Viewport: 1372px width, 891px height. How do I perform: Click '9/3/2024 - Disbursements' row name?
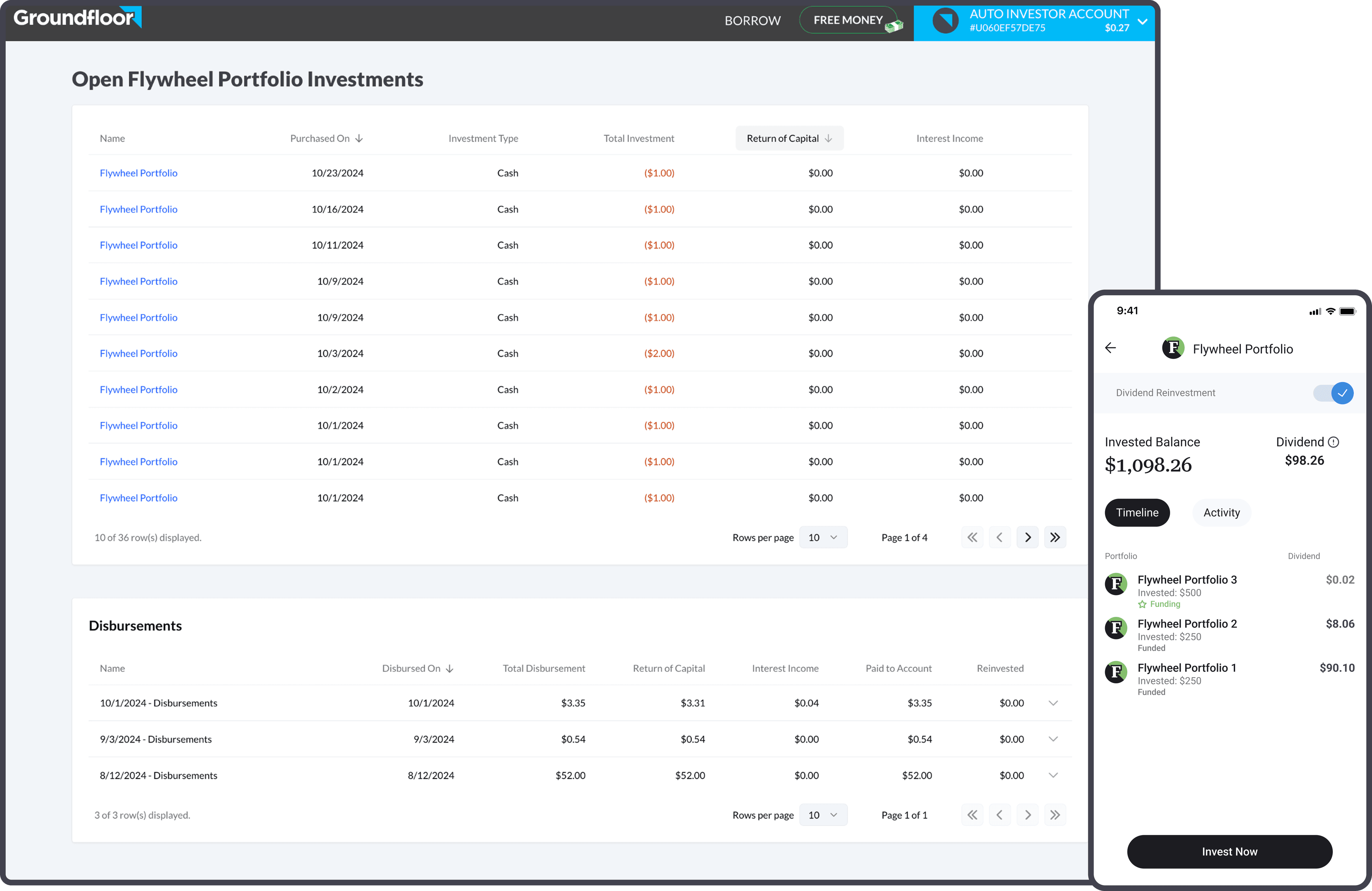(156, 739)
